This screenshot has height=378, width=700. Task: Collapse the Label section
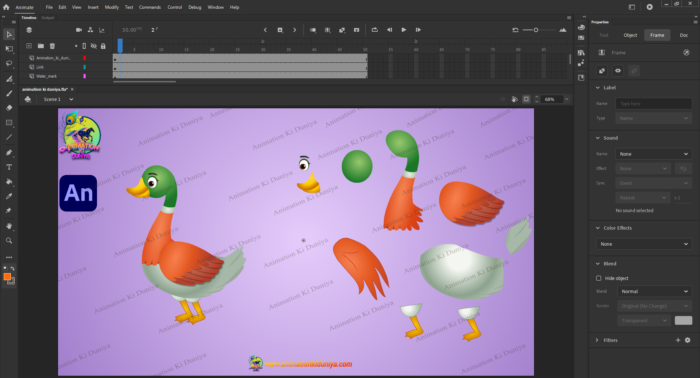pyautogui.click(x=598, y=87)
